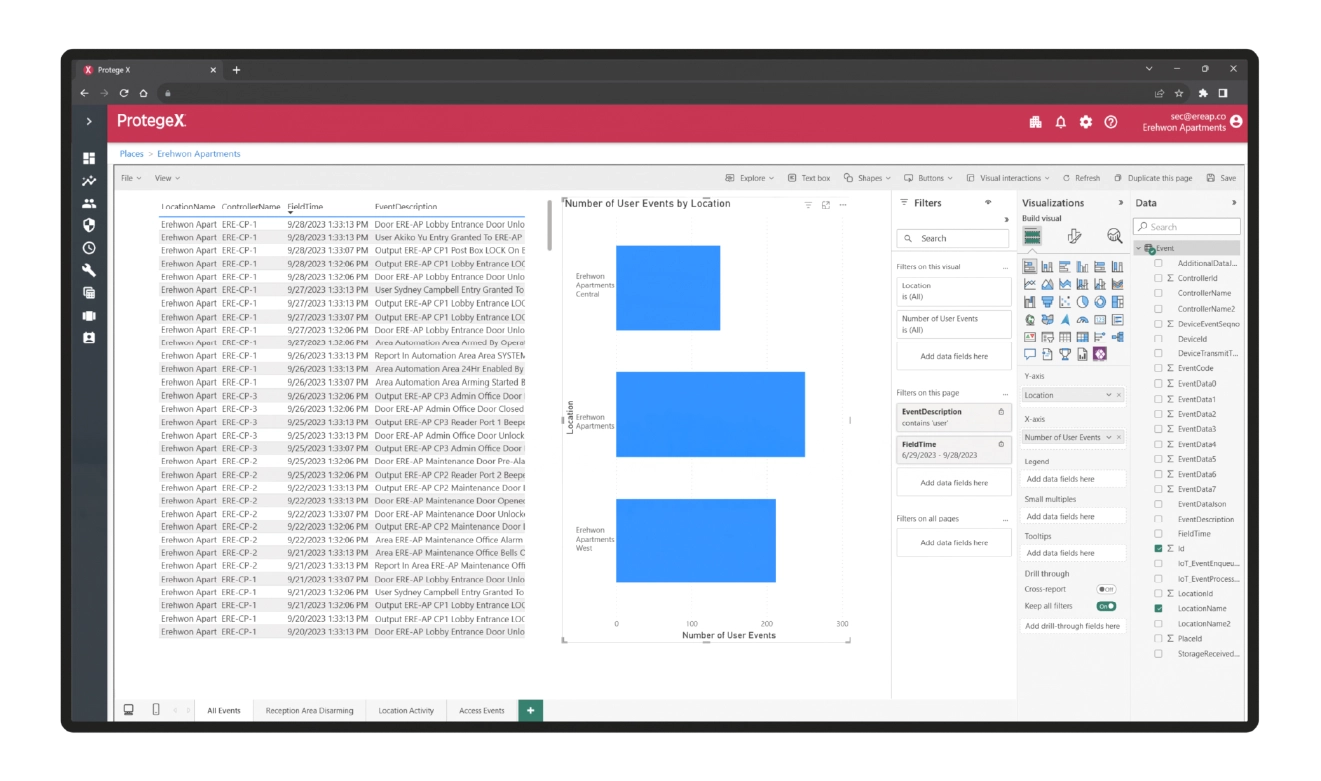Click the Protege X browser tab
The width and height of the screenshot is (1321, 781).
coord(150,70)
